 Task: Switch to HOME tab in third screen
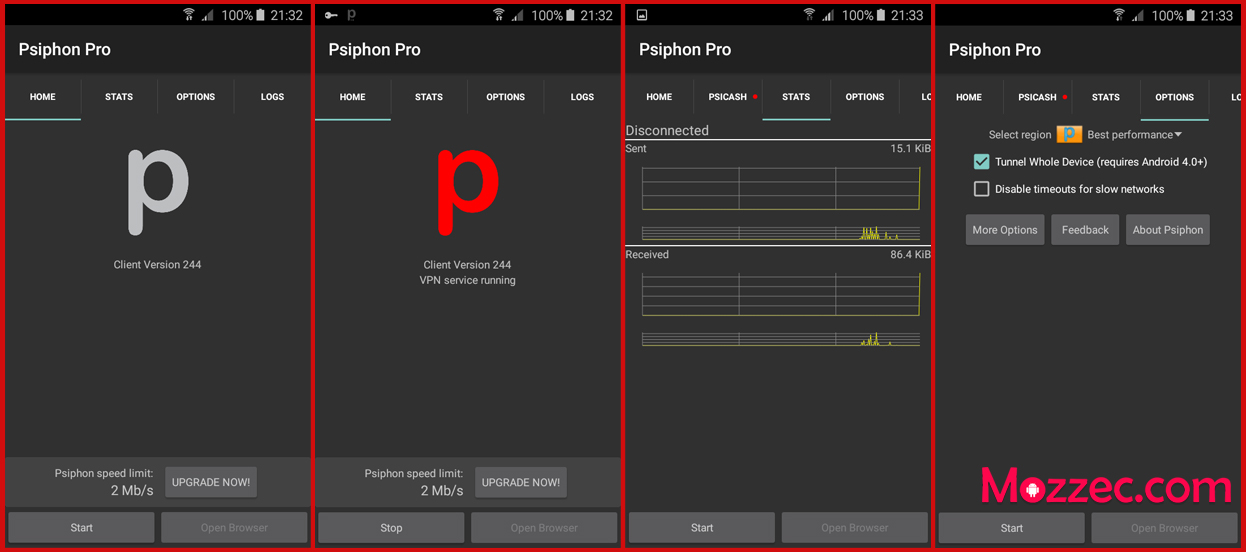659,97
